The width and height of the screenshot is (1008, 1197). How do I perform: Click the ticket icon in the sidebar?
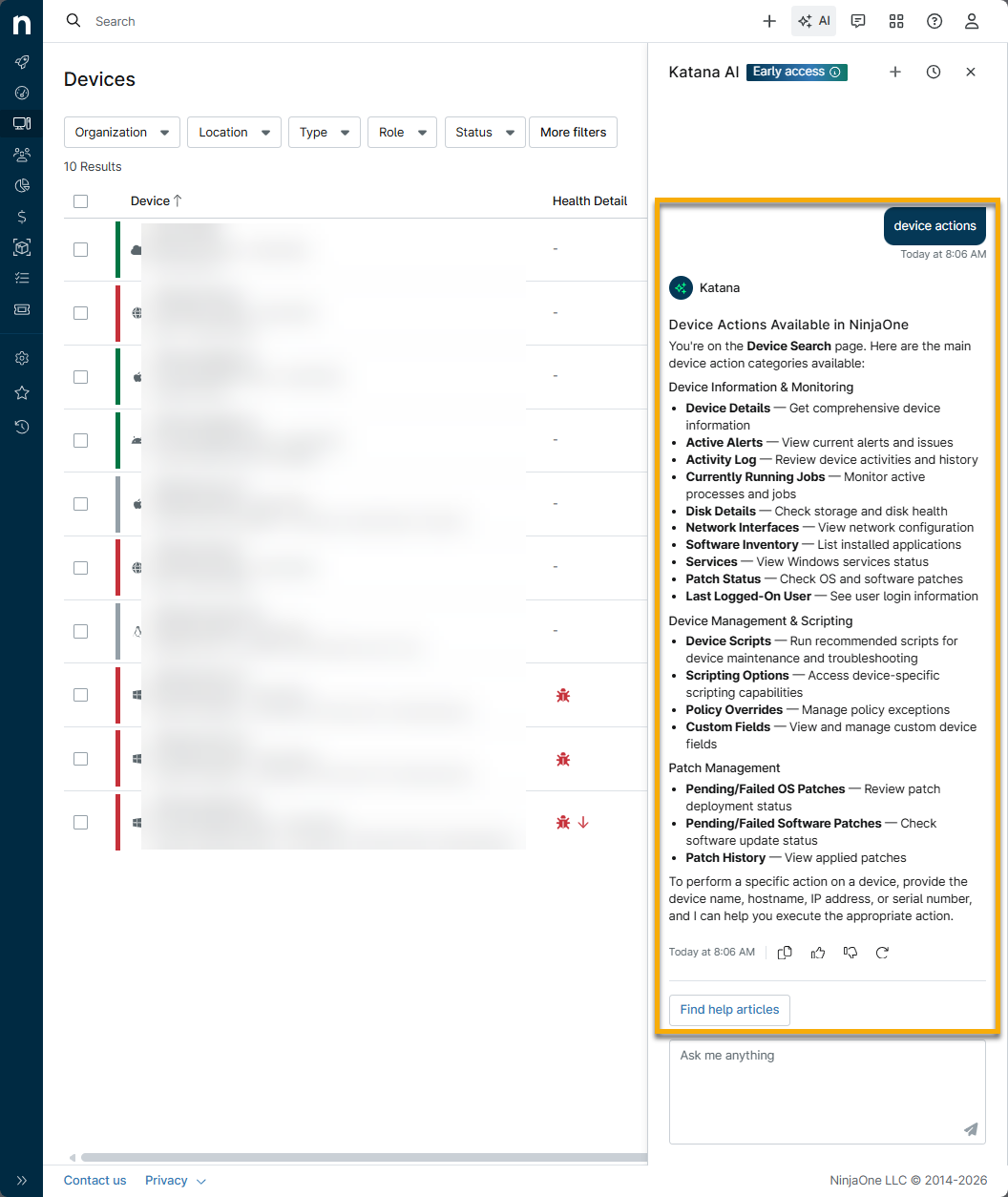(x=22, y=309)
